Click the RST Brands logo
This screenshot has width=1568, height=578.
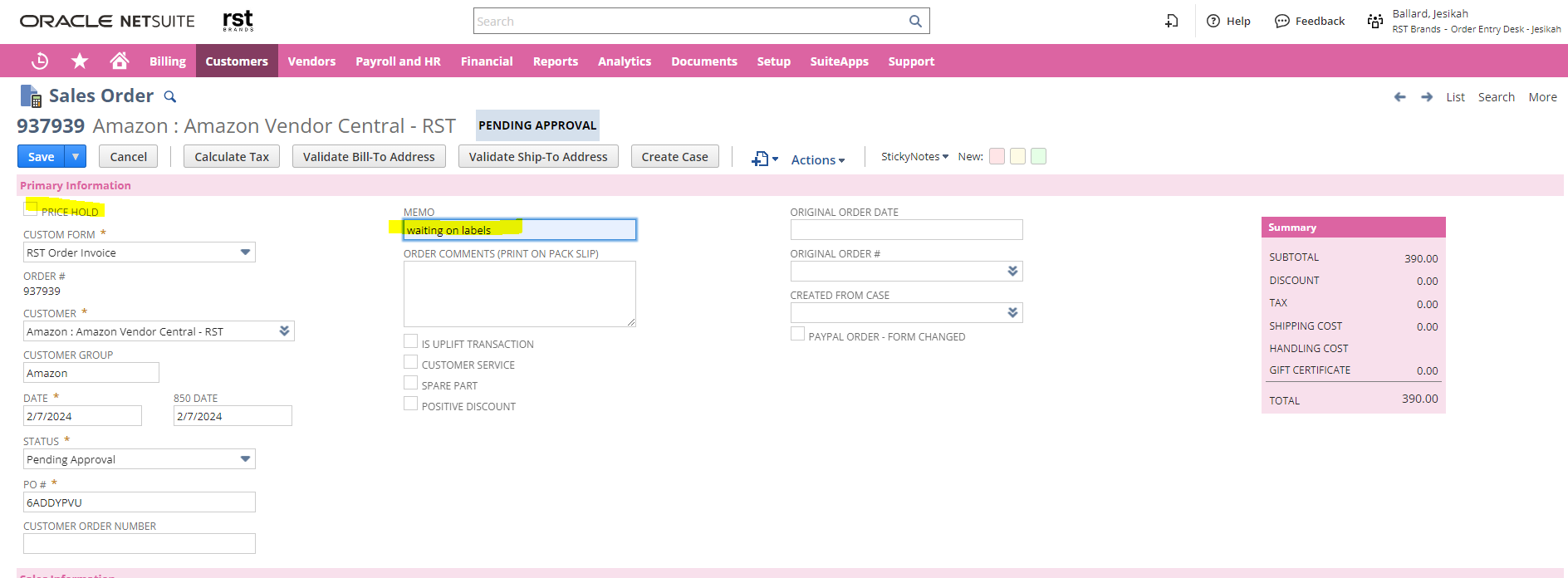tap(238, 21)
